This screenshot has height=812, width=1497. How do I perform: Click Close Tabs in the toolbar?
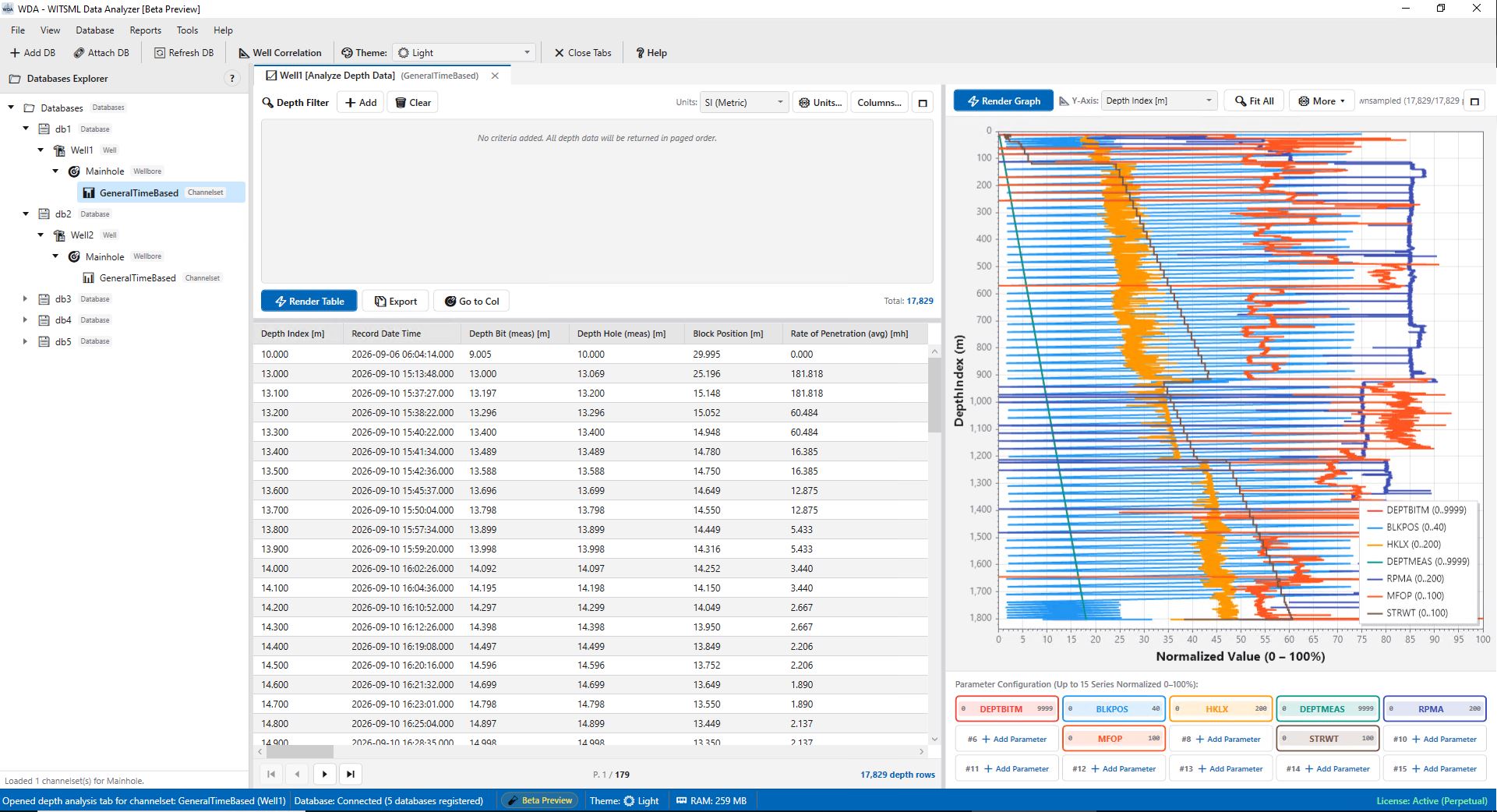[583, 53]
